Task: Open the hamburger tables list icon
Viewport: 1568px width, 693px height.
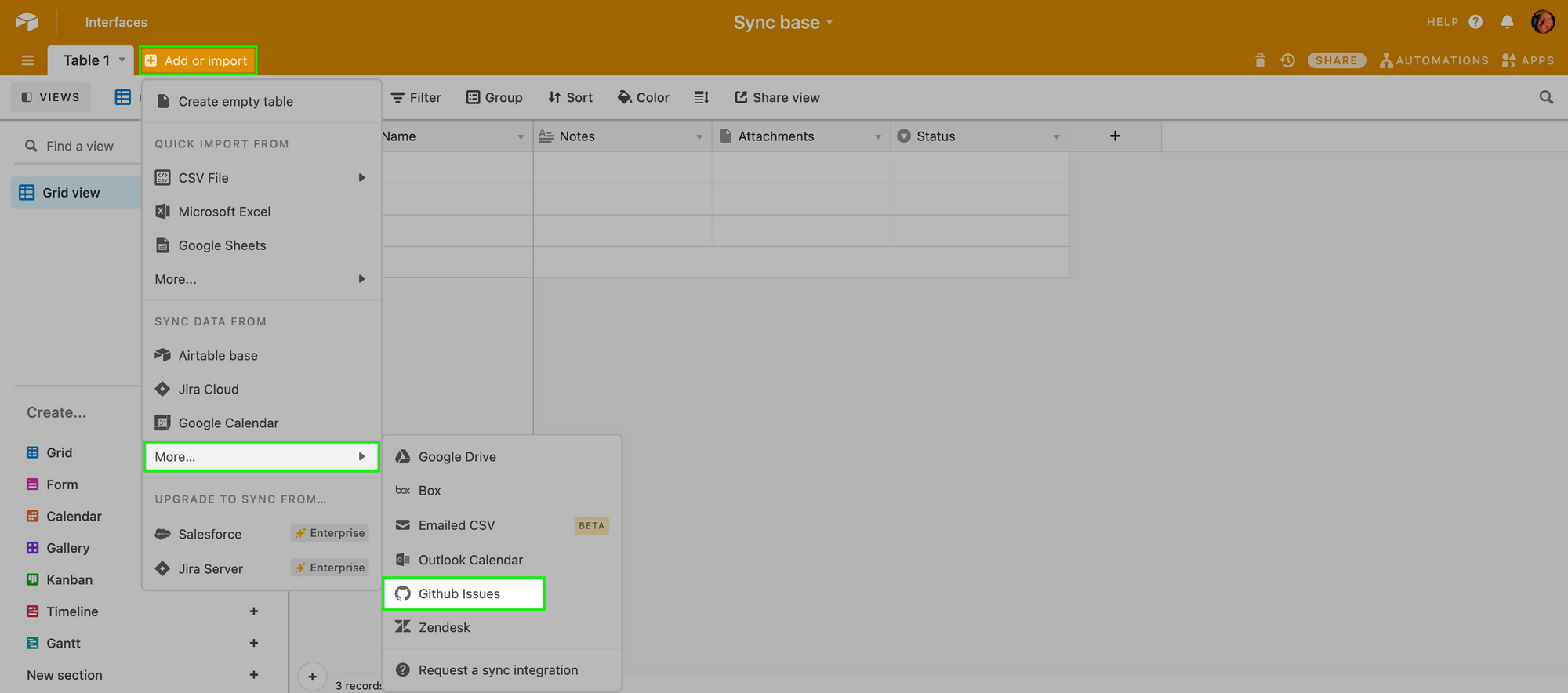Action: (27, 60)
